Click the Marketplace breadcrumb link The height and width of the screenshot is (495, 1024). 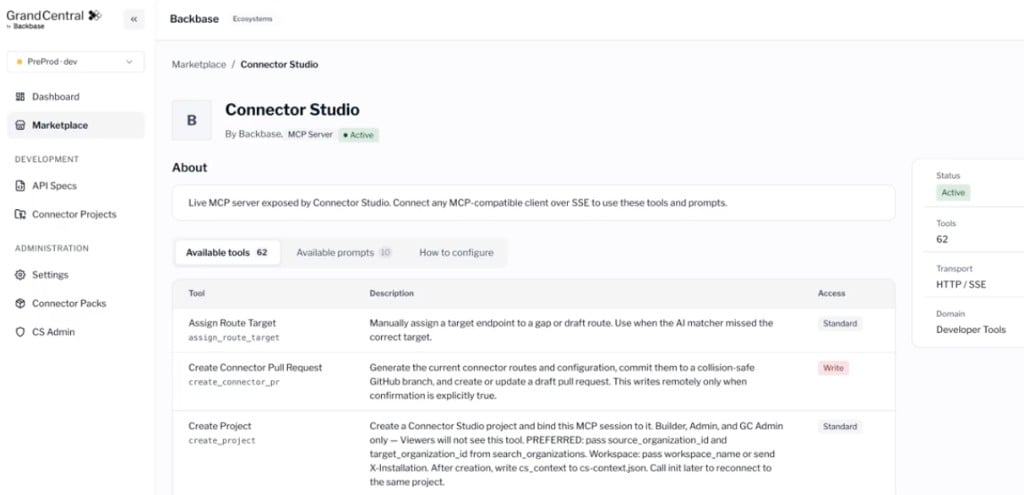[199, 65]
